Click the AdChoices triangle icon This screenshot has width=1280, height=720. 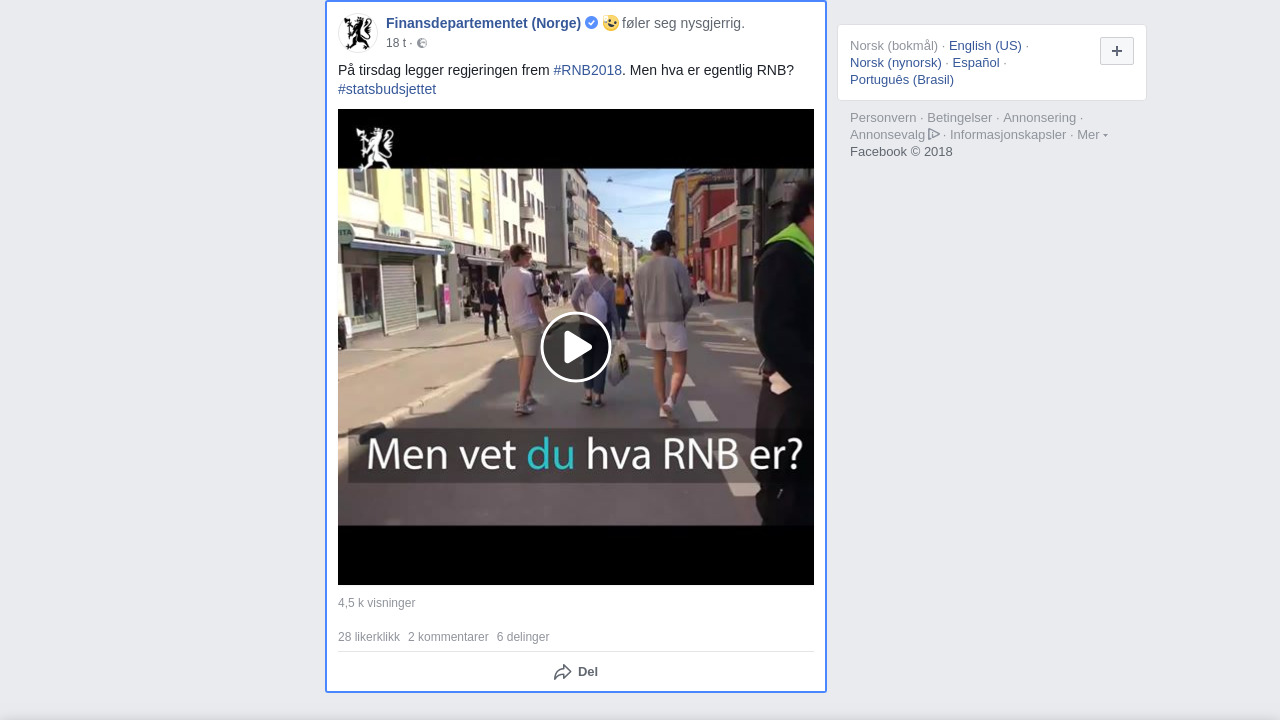tap(934, 134)
